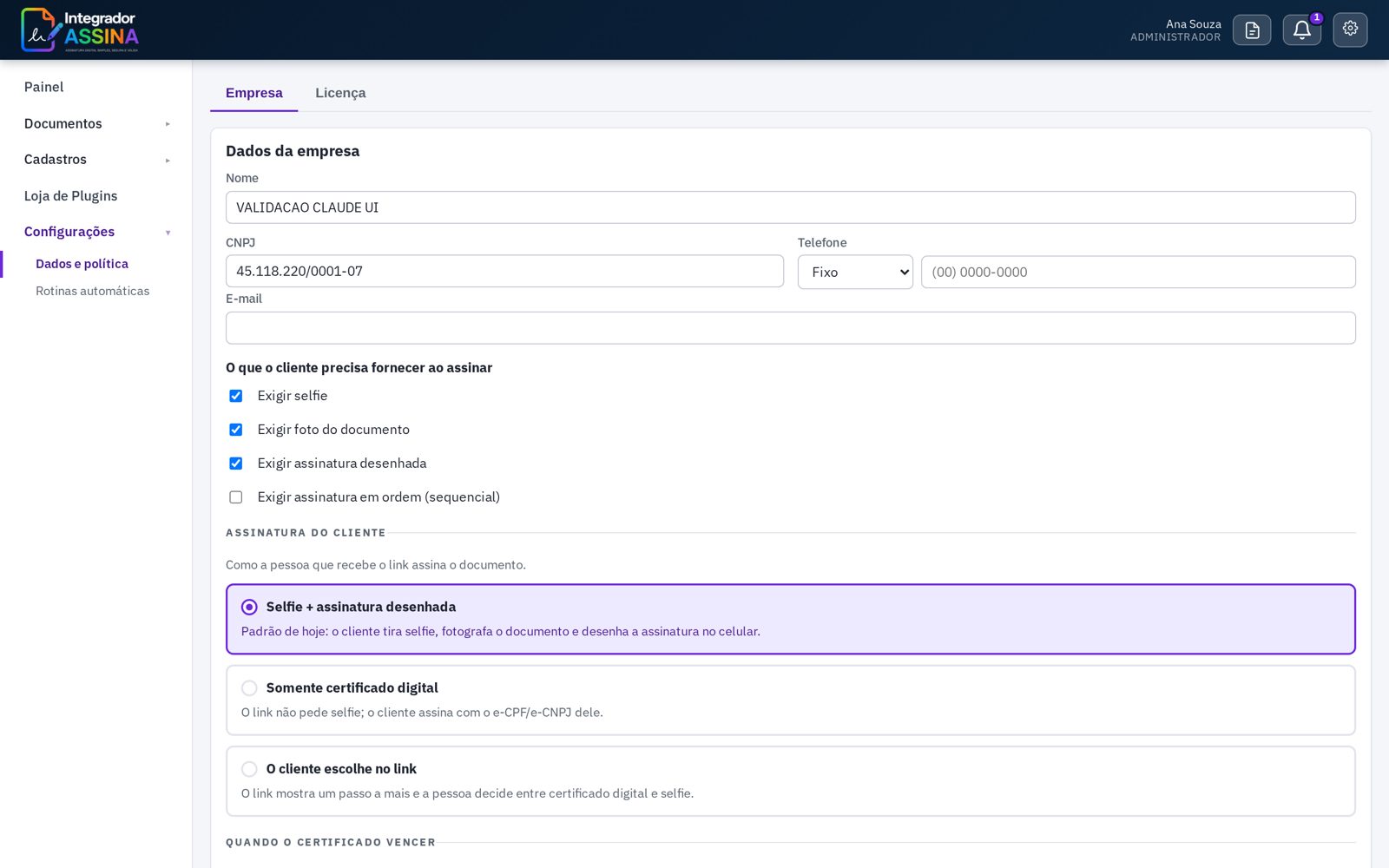Click ASSINATURA DO CLIENTE section label
The width and height of the screenshot is (1389, 868).
coord(306,533)
